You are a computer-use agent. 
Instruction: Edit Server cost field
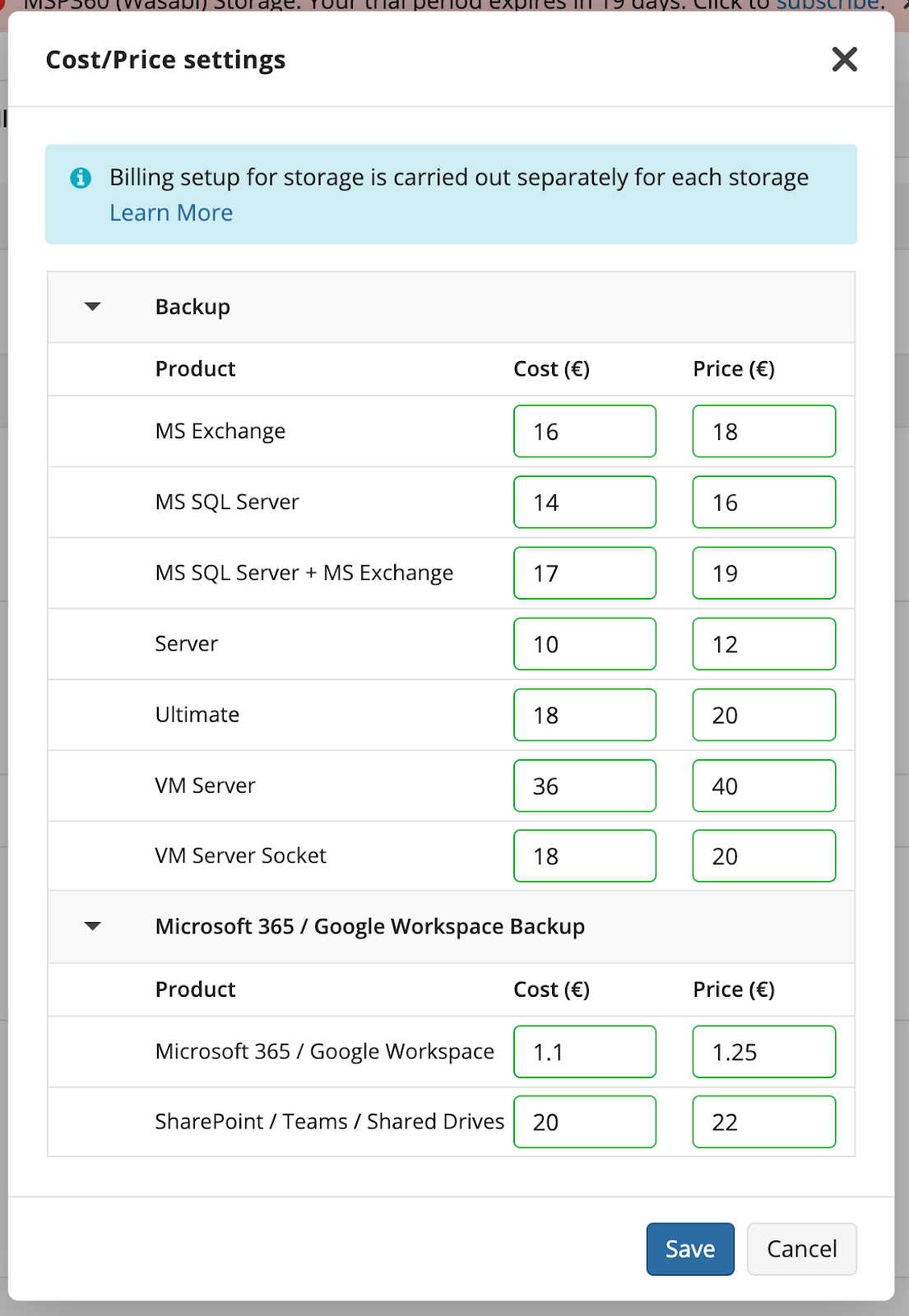click(585, 644)
